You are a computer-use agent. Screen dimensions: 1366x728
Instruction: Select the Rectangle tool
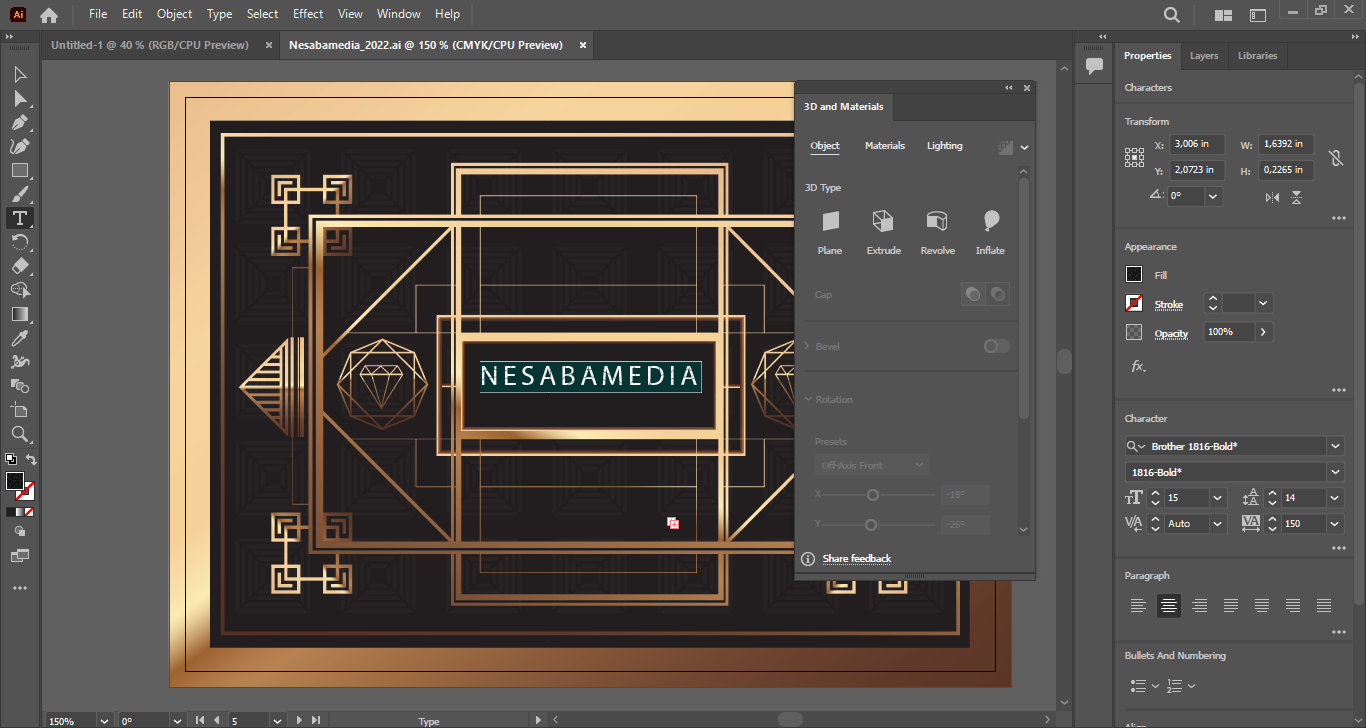point(19,170)
